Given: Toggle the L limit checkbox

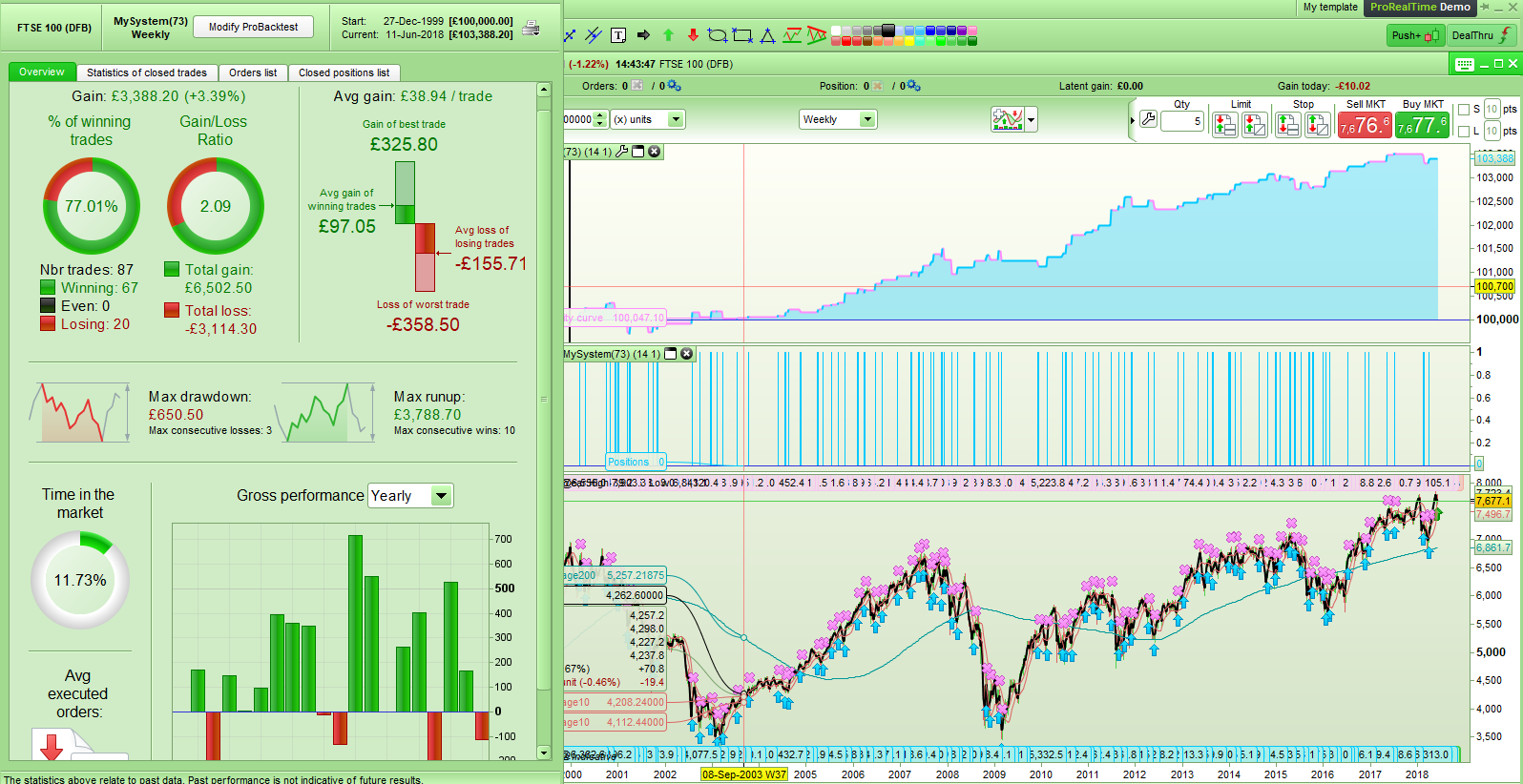Looking at the screenshot, I should 1464,132.
